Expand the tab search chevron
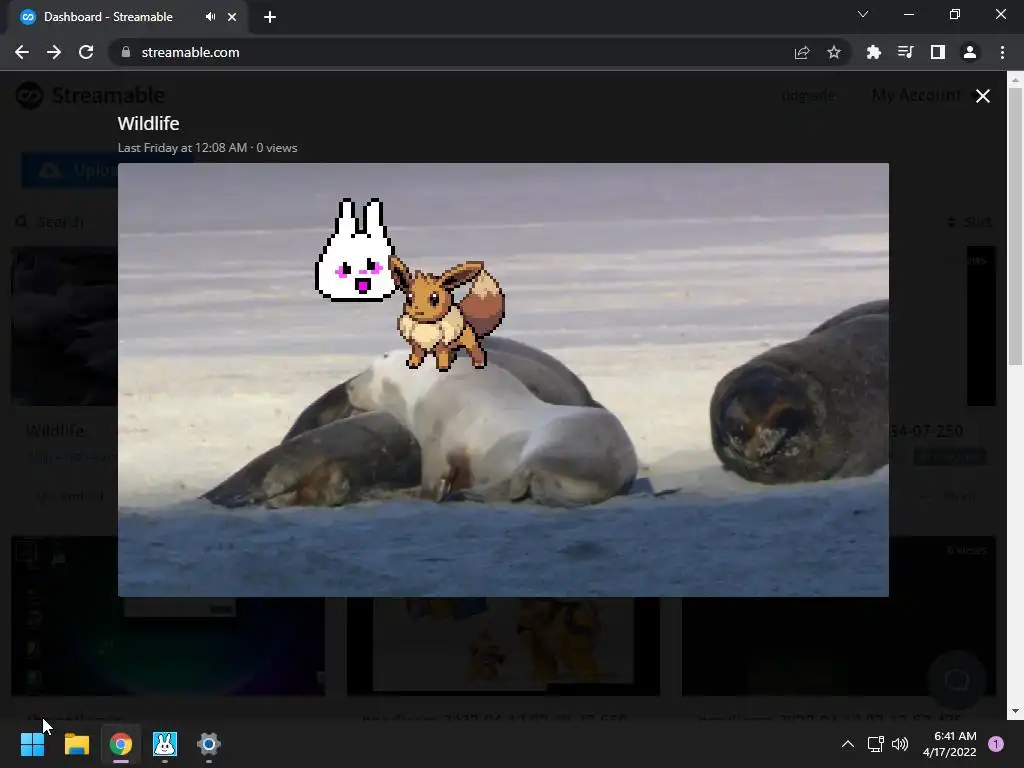Screen dimensions: 1024x768 863,14
